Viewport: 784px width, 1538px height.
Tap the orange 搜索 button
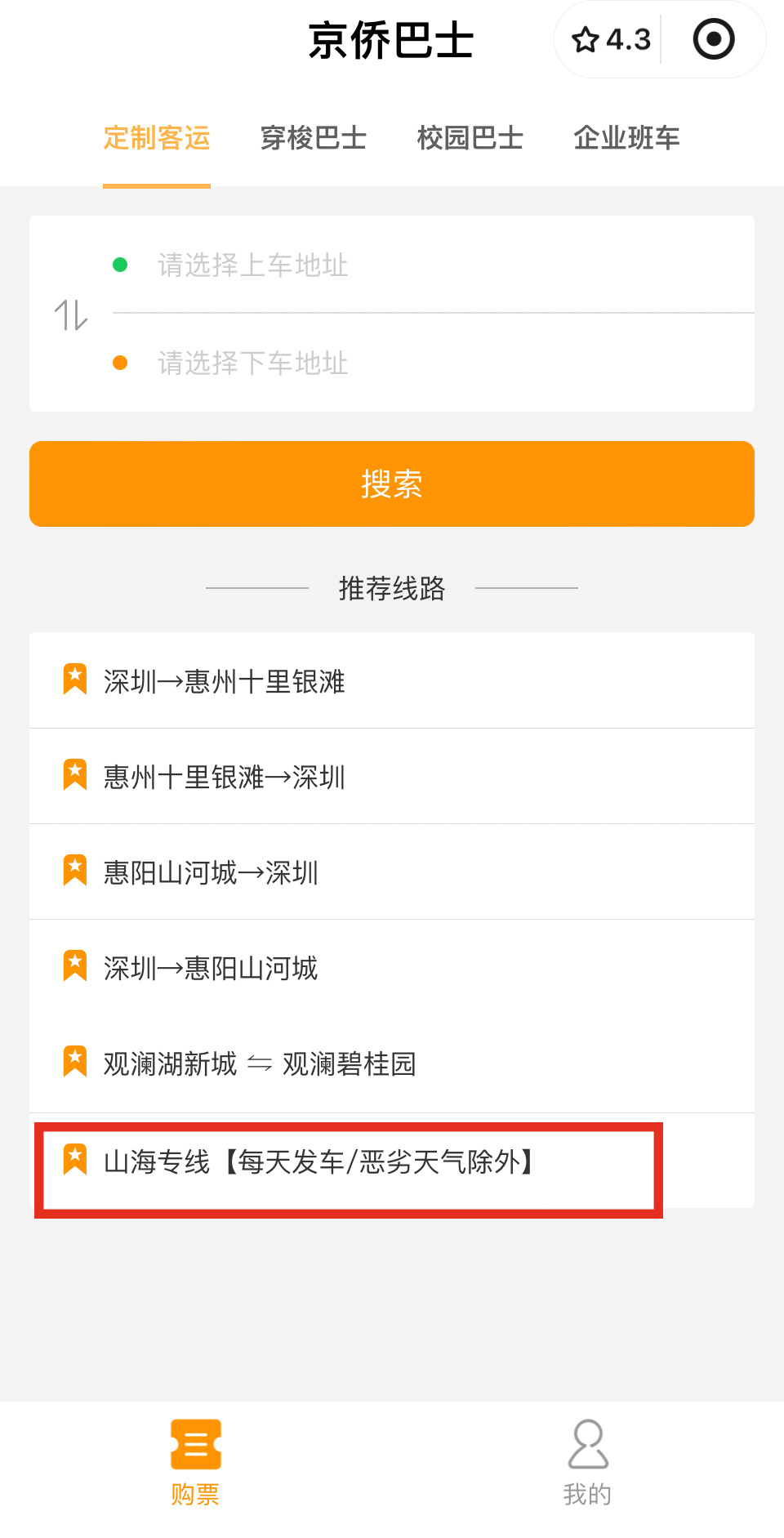392,484
